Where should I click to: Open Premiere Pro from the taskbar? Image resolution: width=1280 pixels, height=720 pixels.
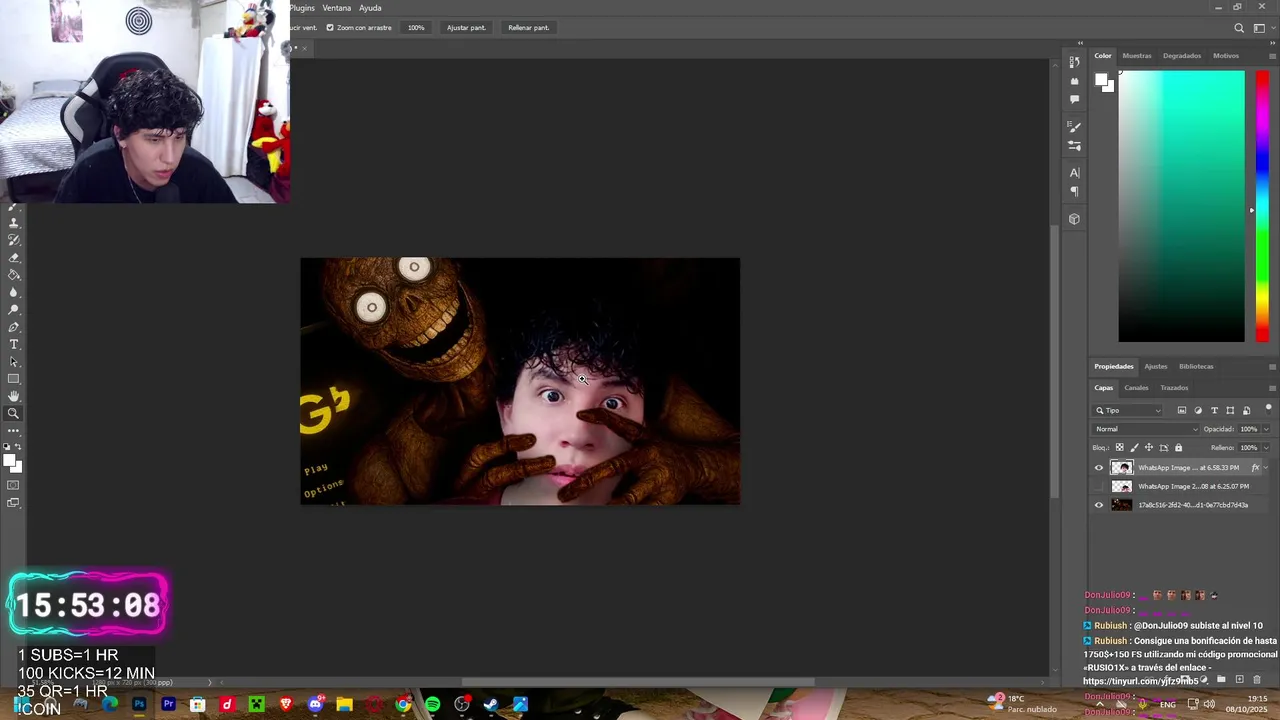[x=168, y=704]
